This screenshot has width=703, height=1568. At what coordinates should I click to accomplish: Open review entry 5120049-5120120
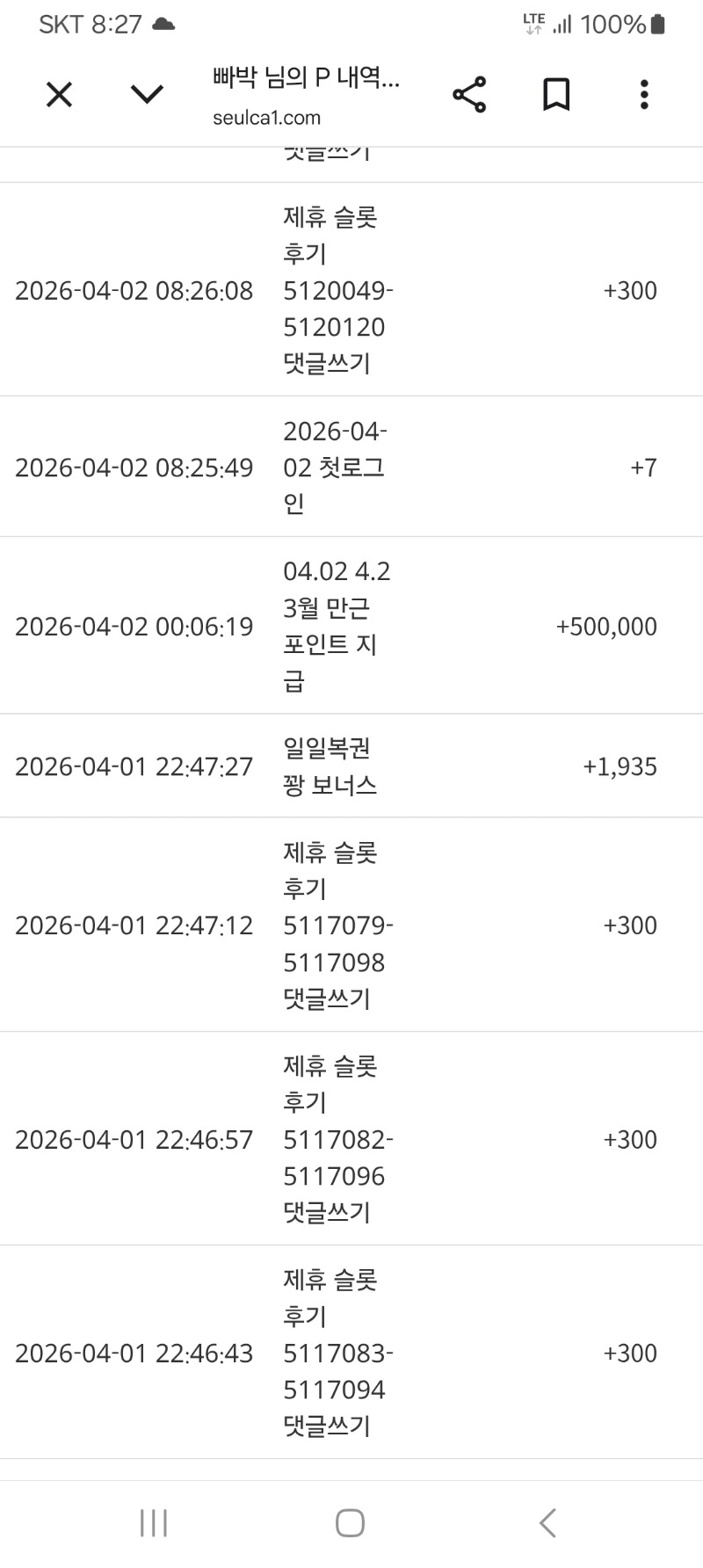click(x=337, y=290)
